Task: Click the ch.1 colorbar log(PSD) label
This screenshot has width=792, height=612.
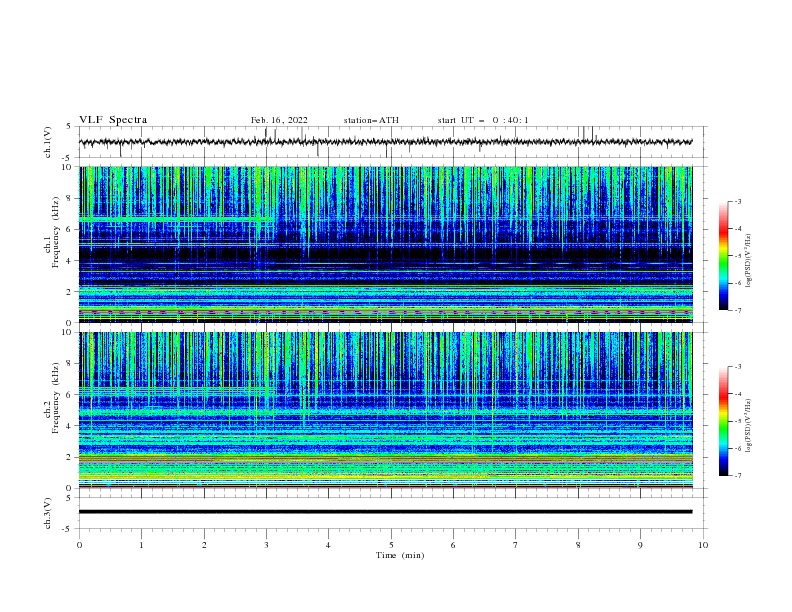Action: click(748, 261)
